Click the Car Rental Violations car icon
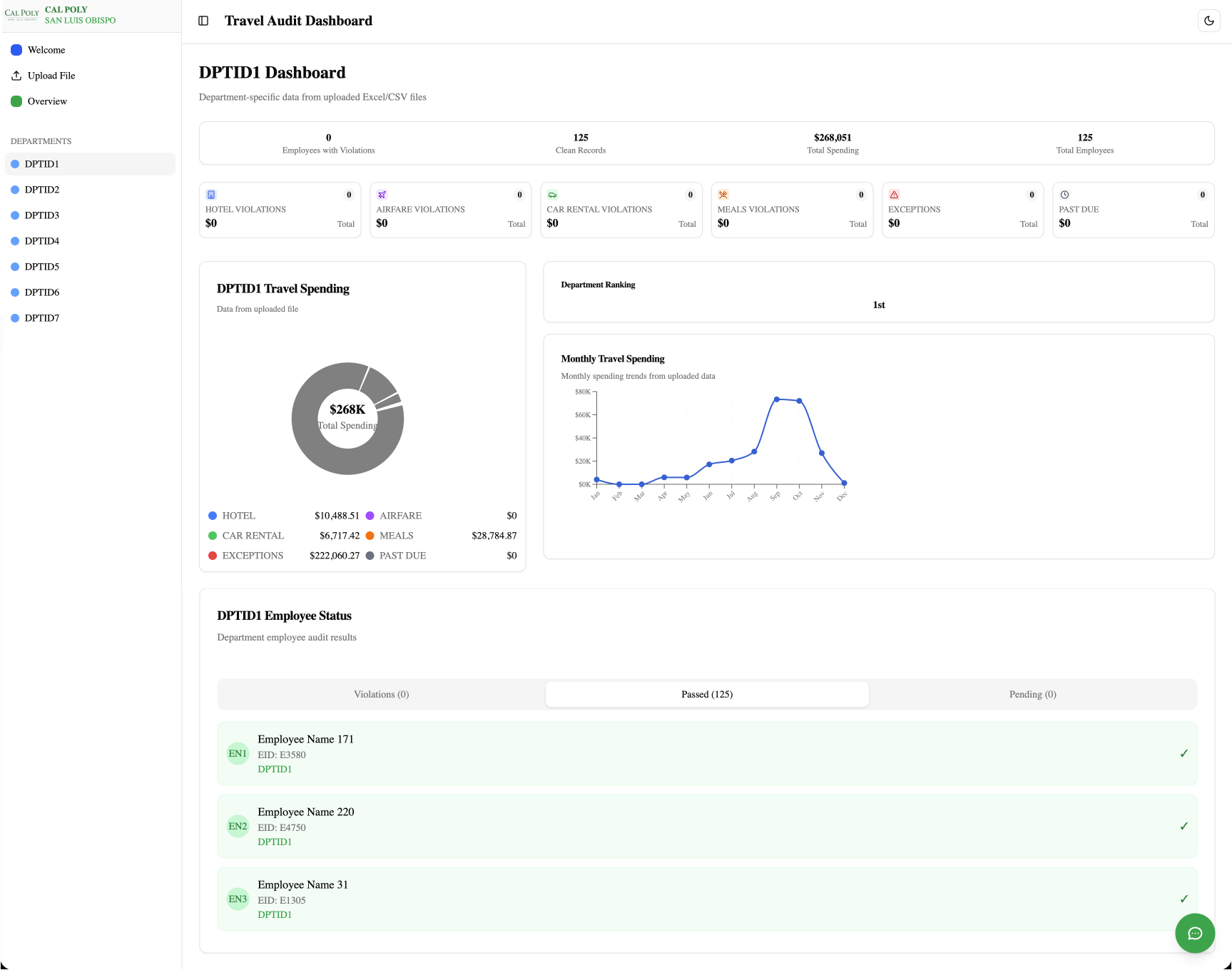Screen dimensions: 1232x970 (553, 194)
